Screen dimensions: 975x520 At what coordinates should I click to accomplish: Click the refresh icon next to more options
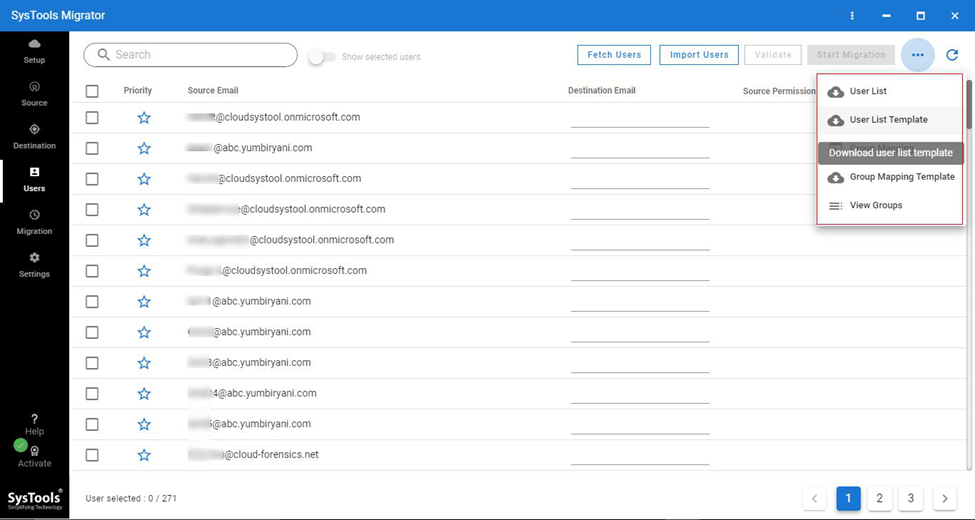tap(952, 55)
